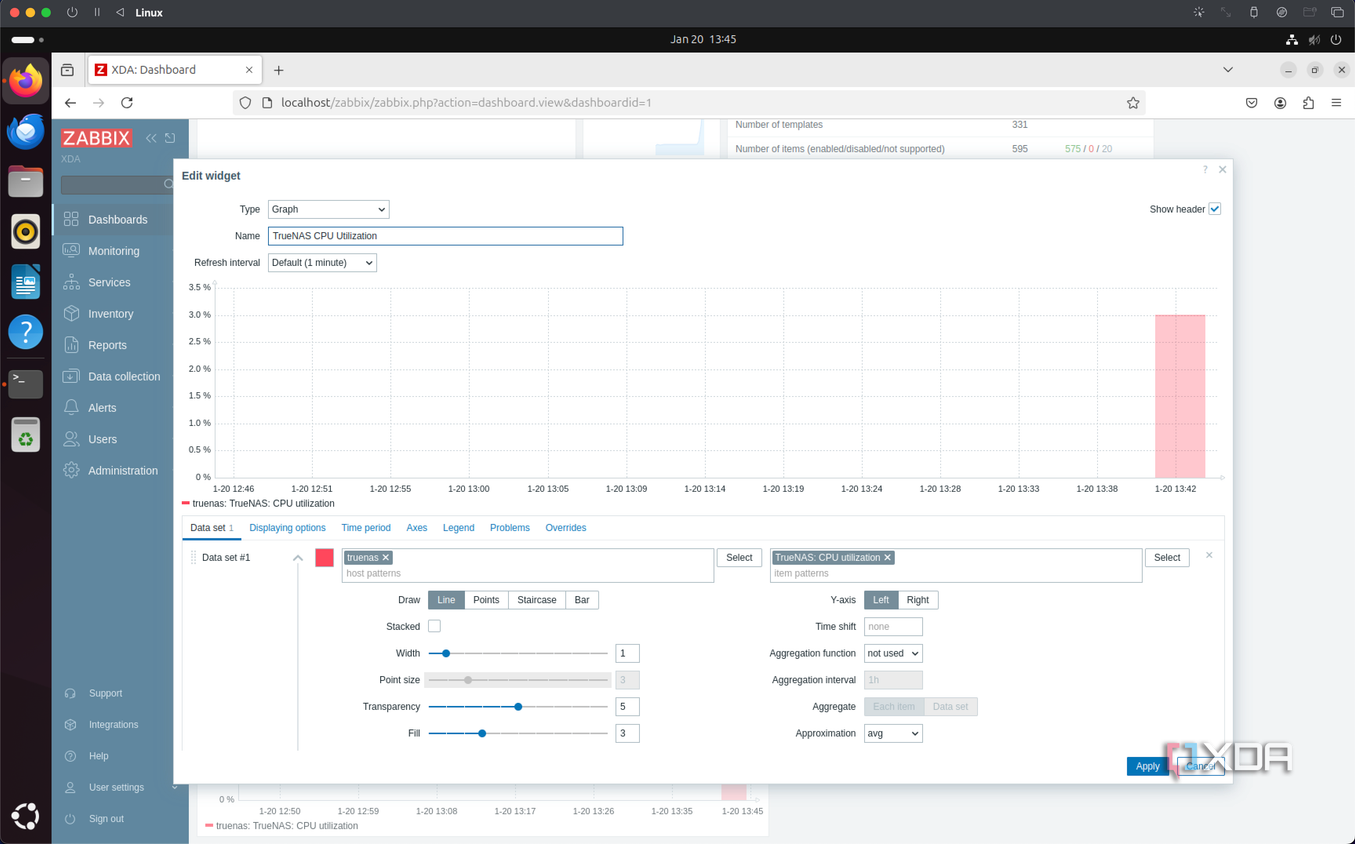Open the data set red color swatch
This screenshot has width=1355, height=844.
[x=324, y=558]
